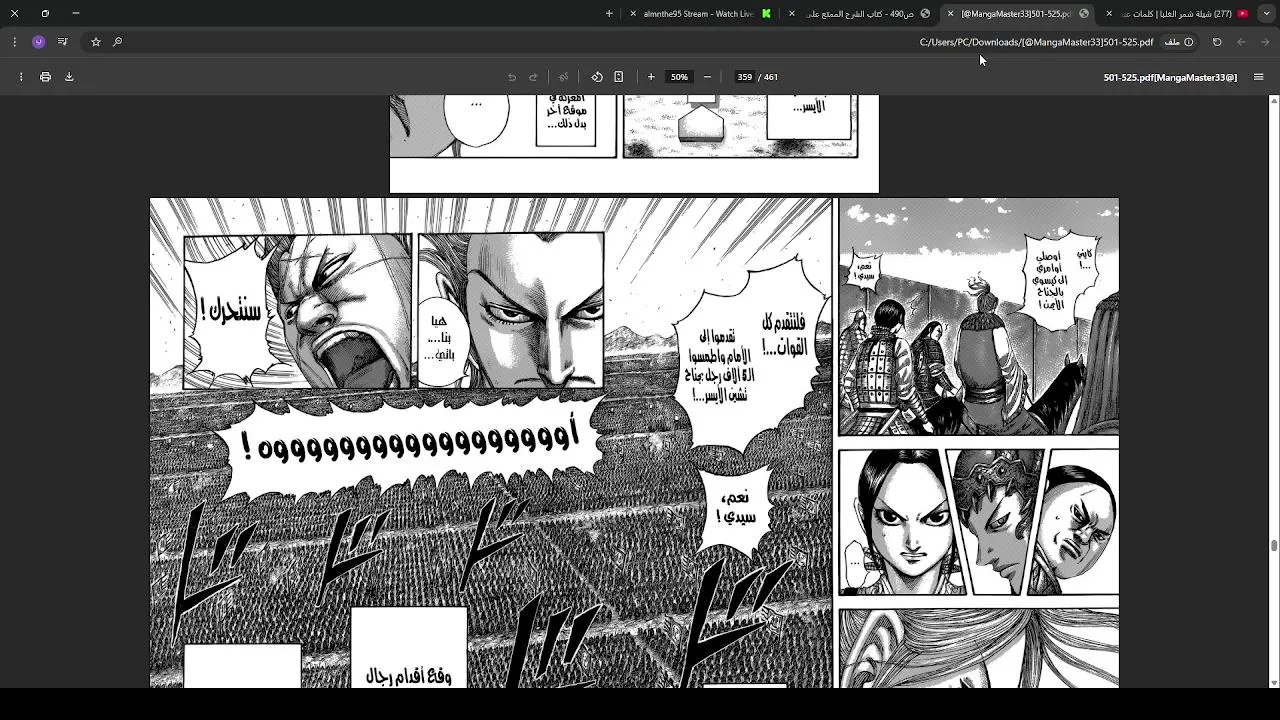Click the vertical scrollbar thumb
1280x720 pixels.
point(1274,546)
